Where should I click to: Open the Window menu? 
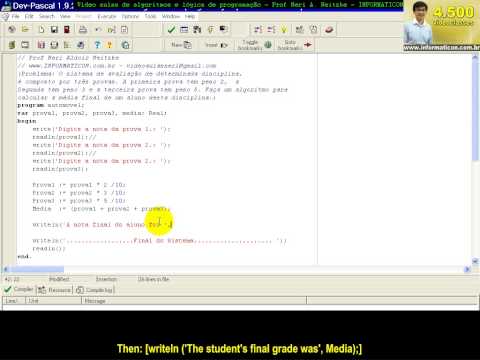point(171,16)
